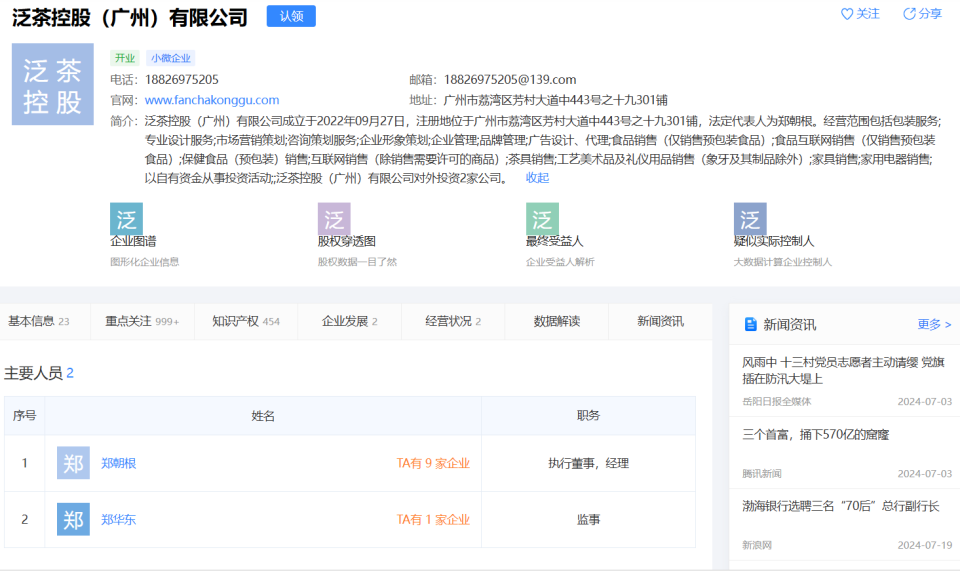Viewport: 960px width, 571px height.
Task: Open 更多 news link
Action: [x=934, y=324]
